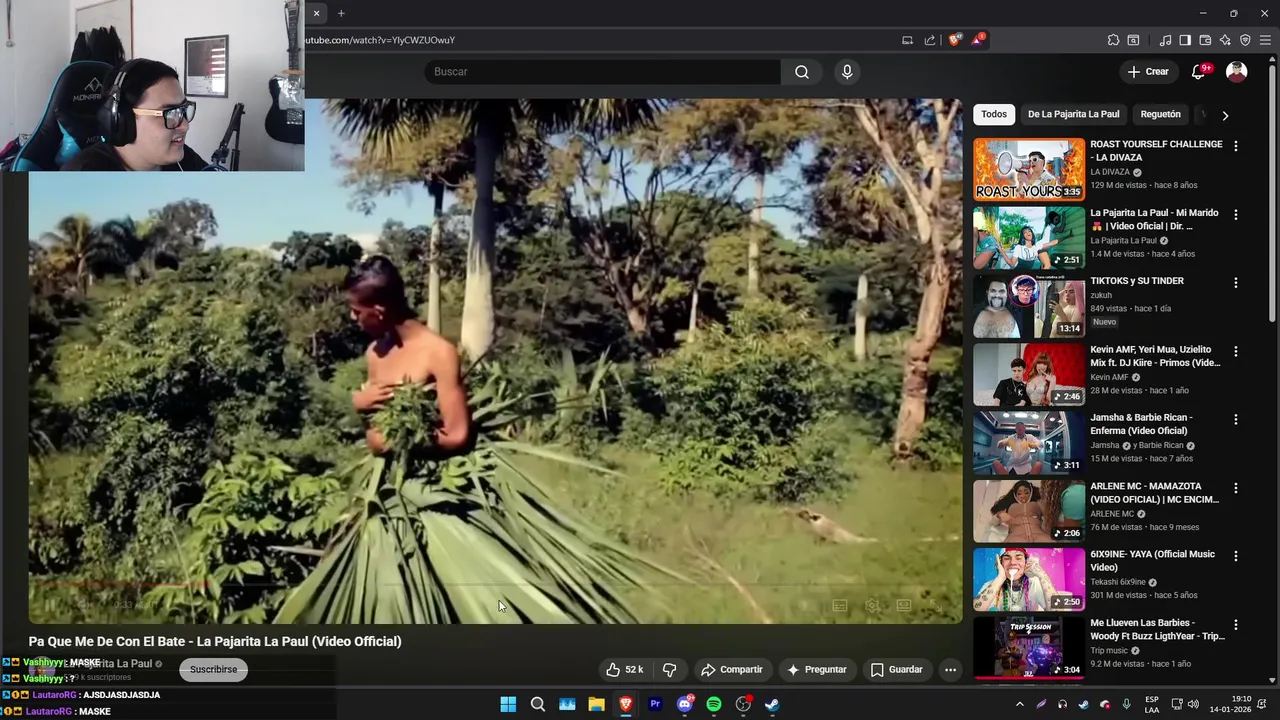Show hidden system tray icons chevron

pos(1019,704)
